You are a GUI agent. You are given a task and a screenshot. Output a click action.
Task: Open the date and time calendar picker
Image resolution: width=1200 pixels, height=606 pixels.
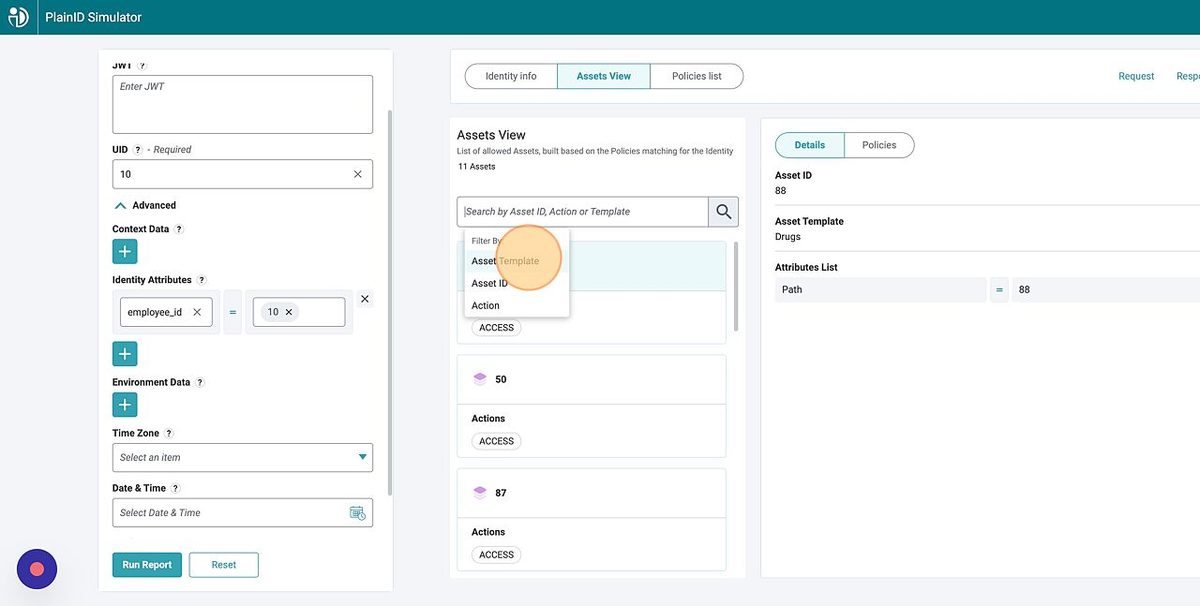[x=357, y=513]
